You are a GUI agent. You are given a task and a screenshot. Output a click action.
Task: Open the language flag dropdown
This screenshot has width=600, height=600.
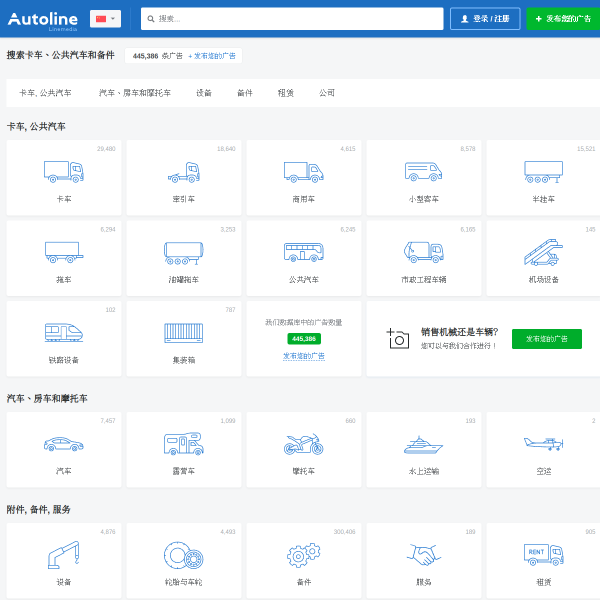pyautogui.click(x=105, y=18)
